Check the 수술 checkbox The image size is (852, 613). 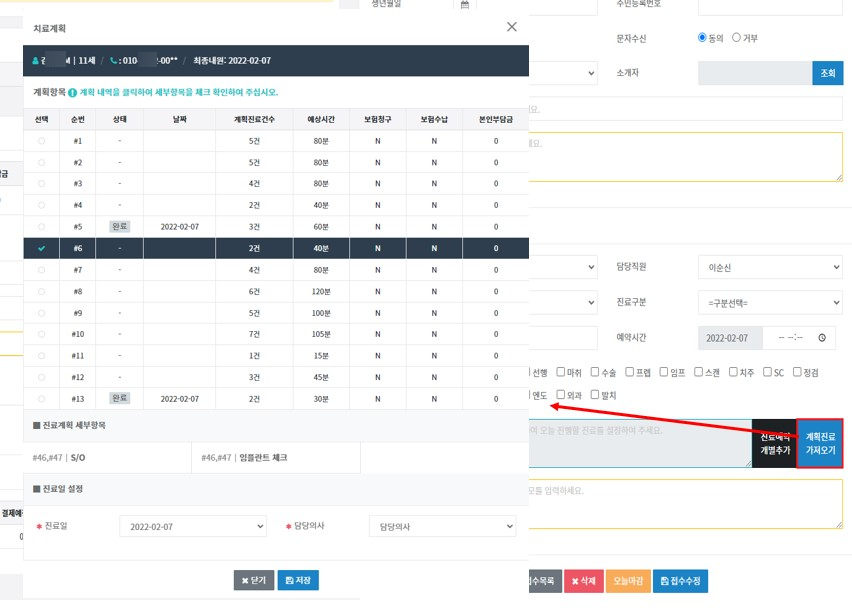[x=595, y=372]
